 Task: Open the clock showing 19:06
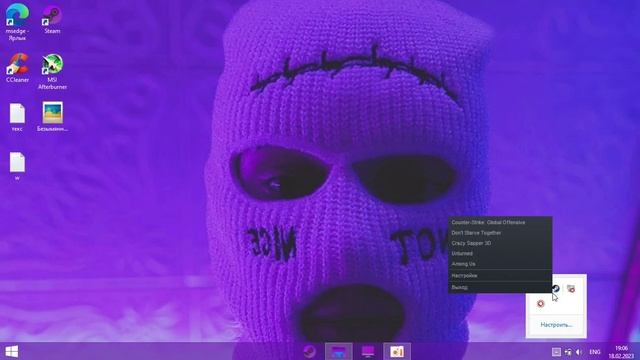(621, 352)
